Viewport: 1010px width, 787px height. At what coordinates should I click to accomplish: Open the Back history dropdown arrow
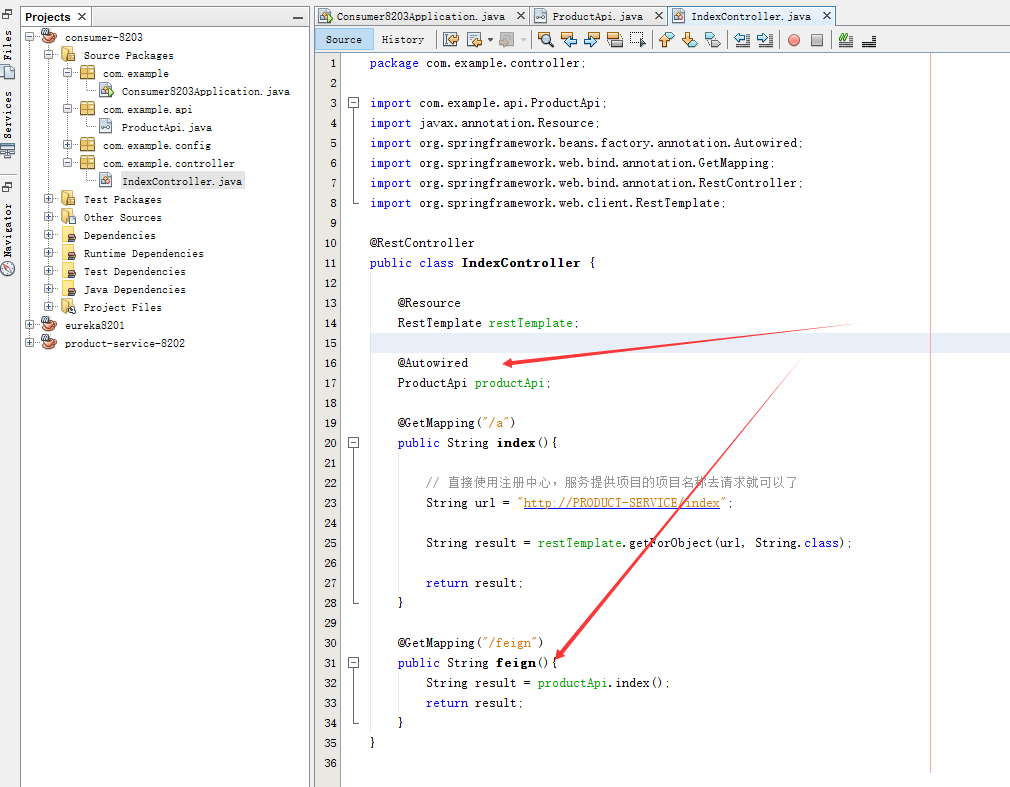pyautogui.click(x=490, y=40)
